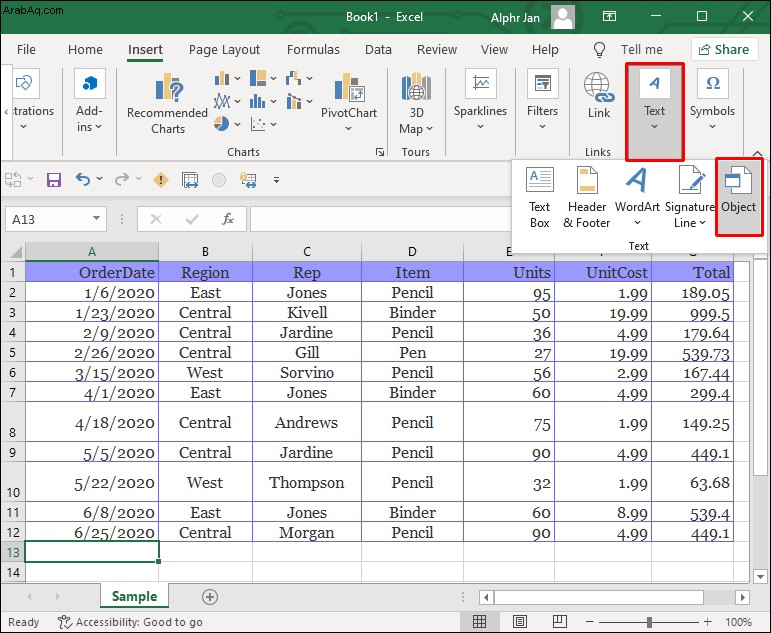This screenshot has height=633, width=771.
Task: Click the 100% zoom level
Action: point(739,622)
